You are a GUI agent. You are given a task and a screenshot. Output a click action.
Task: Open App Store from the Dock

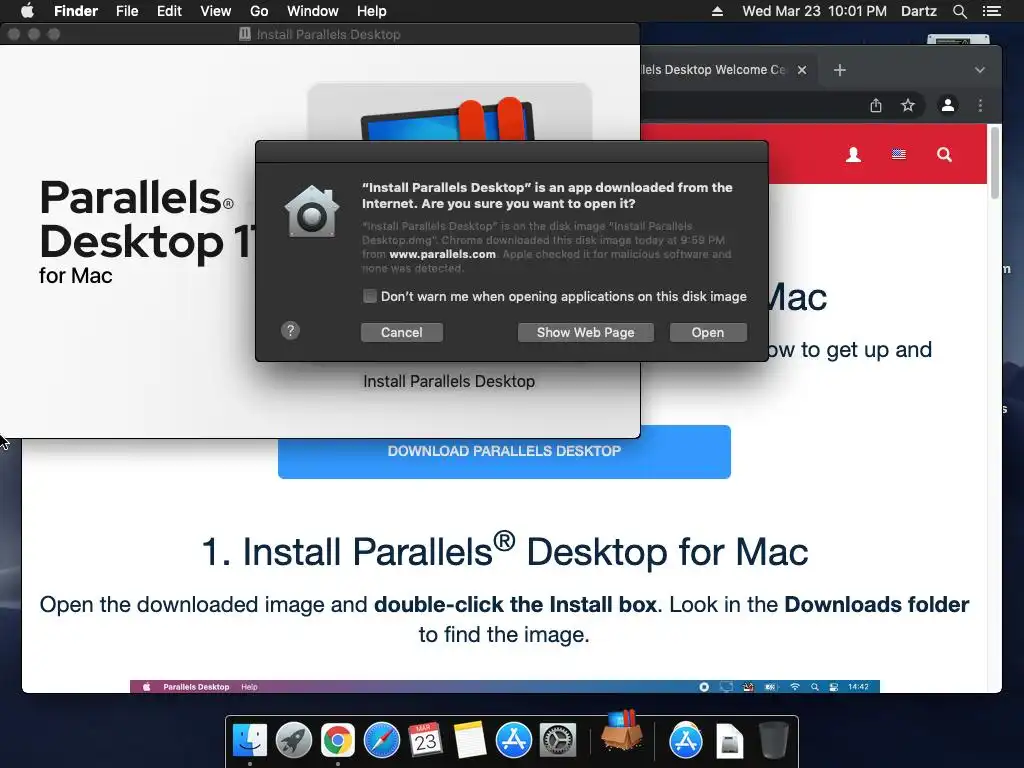pos(513,741)
